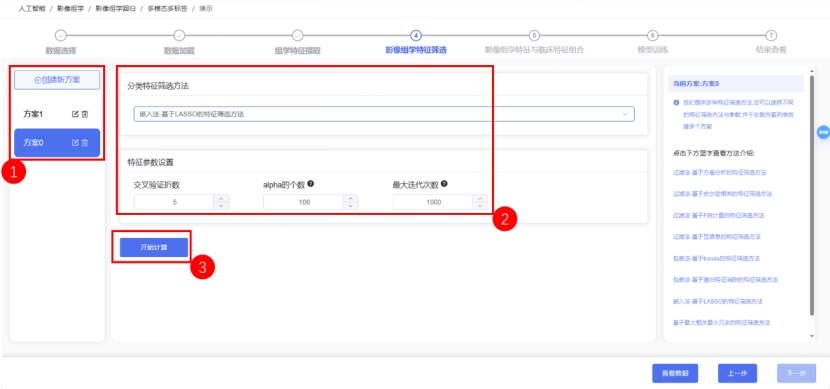
Task: Select 方案1 in the scheme list
Action: pos(57,114)
